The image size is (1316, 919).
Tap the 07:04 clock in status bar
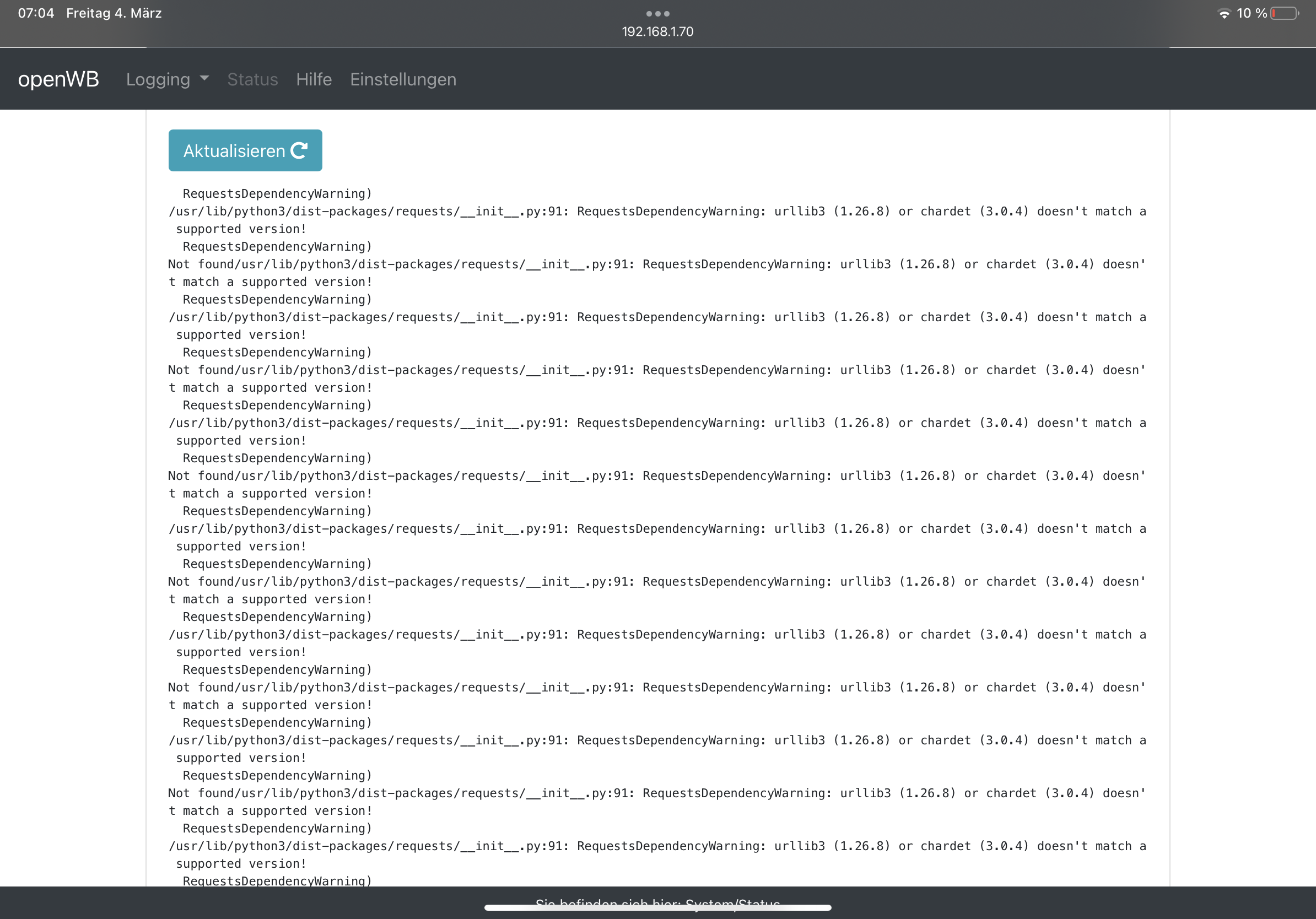[x=35, y=13]
